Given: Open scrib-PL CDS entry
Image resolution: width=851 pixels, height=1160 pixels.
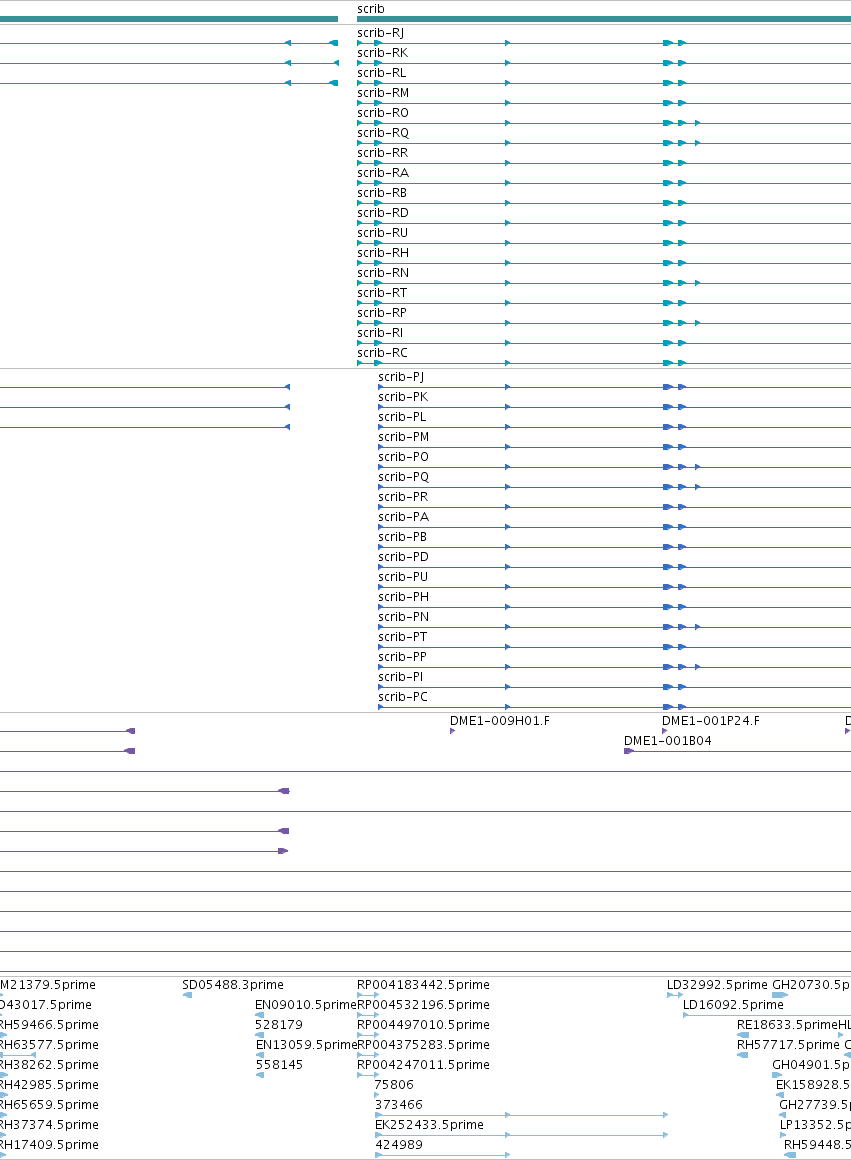Looking at the screenshot, I should point(403,417).
